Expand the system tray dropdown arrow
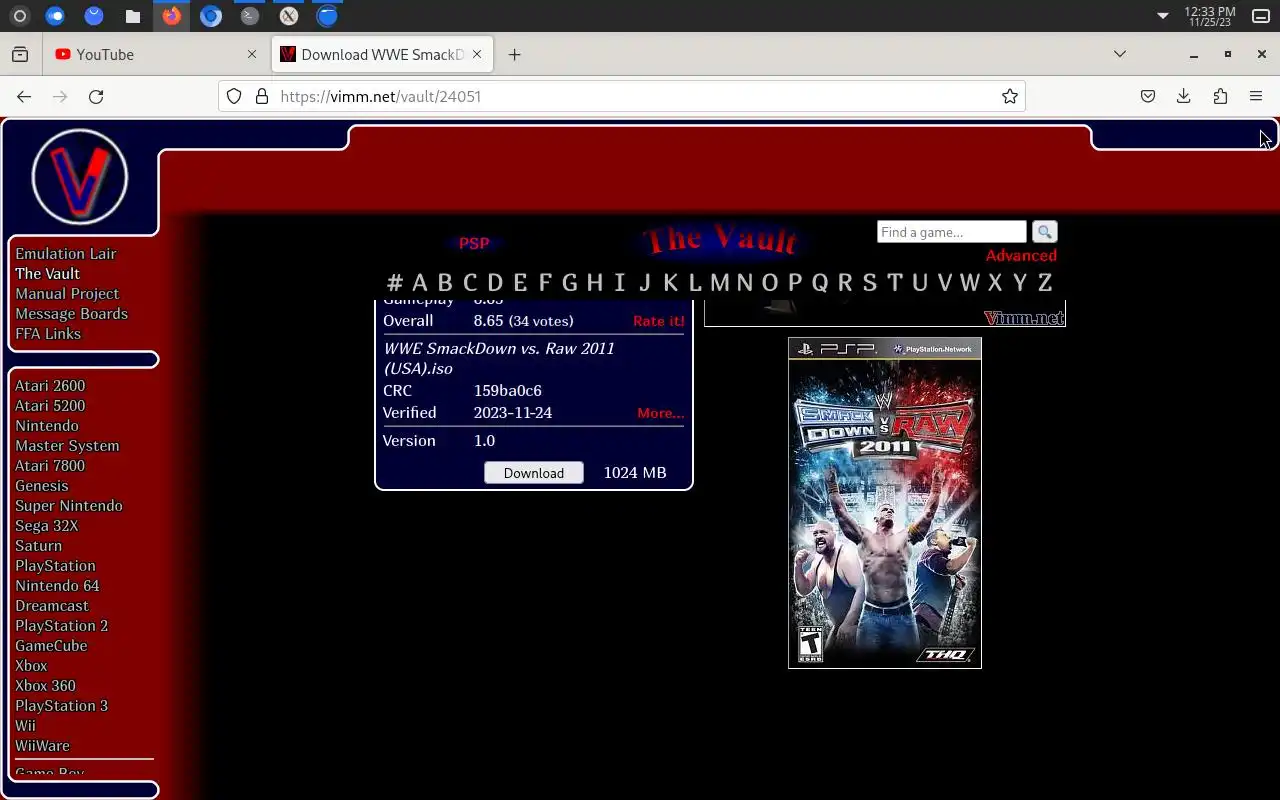 tap(1162, 16)
